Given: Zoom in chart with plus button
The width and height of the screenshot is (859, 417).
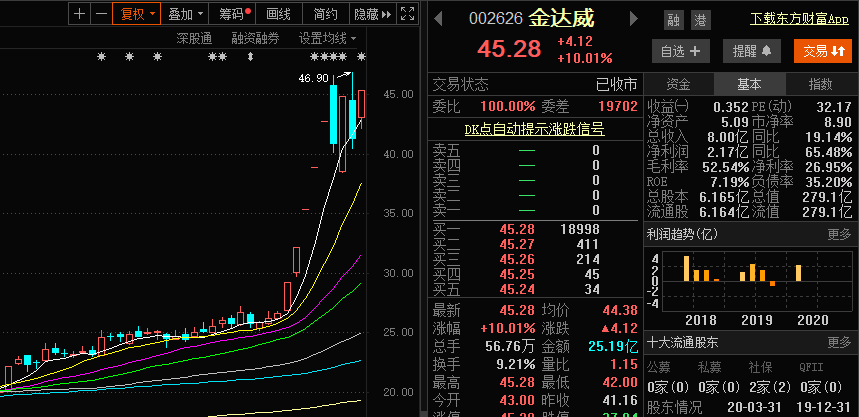Looking at the screenshot, I should pos(79,14).
